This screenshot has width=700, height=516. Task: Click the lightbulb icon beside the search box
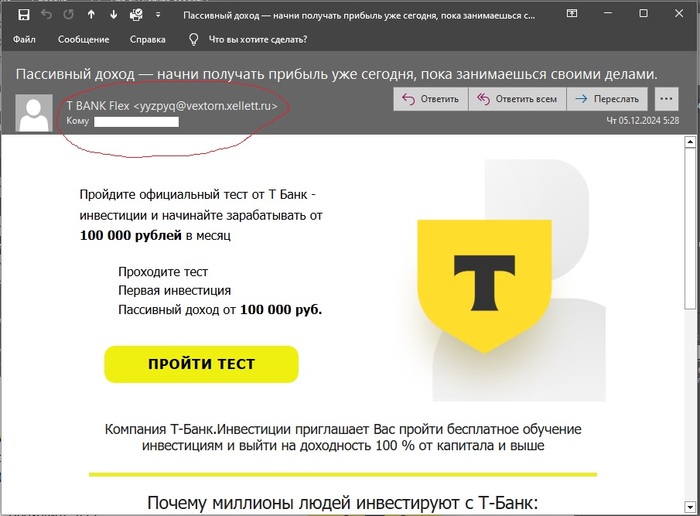[193, 40]
